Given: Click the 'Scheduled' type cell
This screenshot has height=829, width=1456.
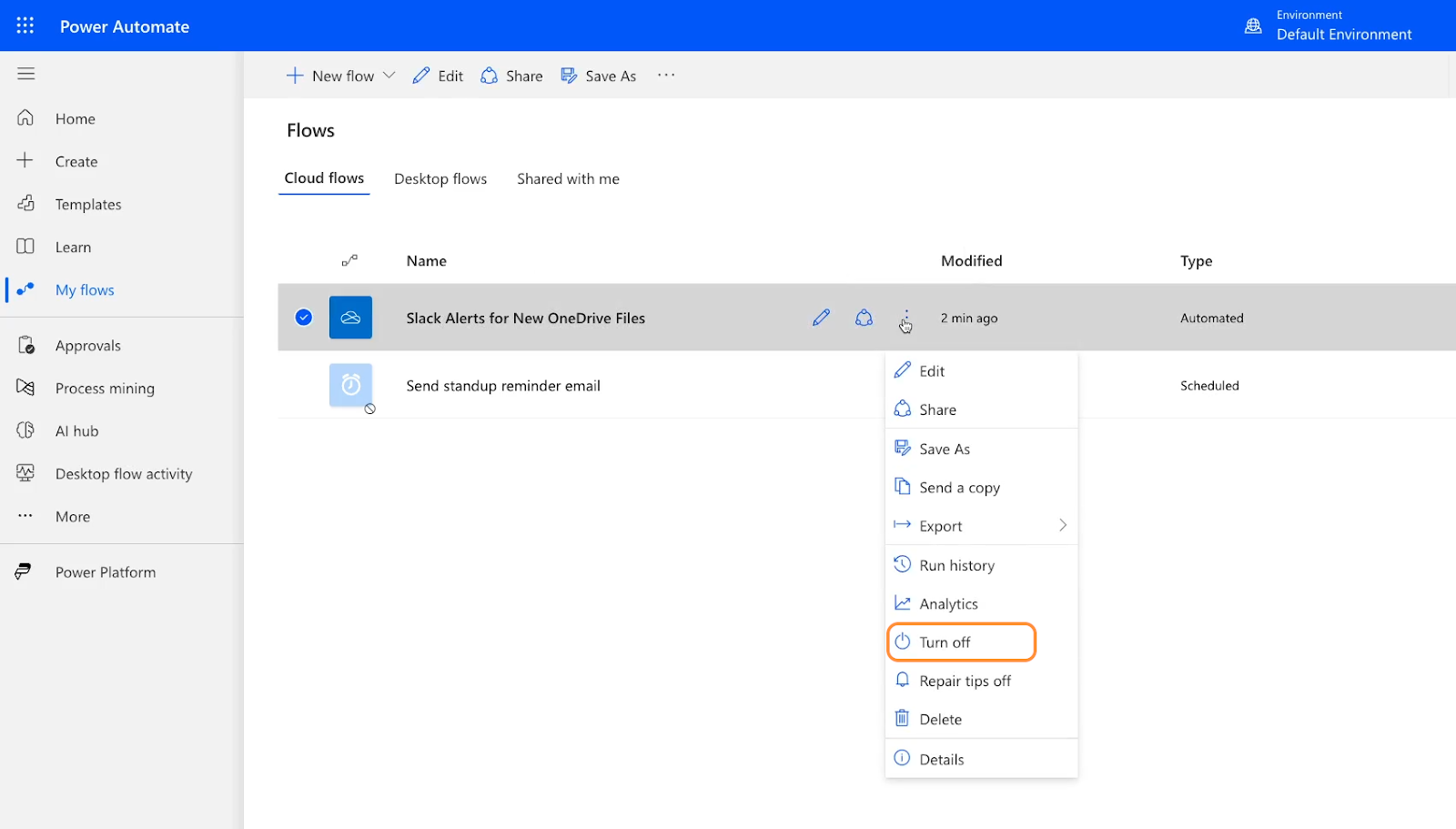Looking at the screenshot, I should [1209, 386].
